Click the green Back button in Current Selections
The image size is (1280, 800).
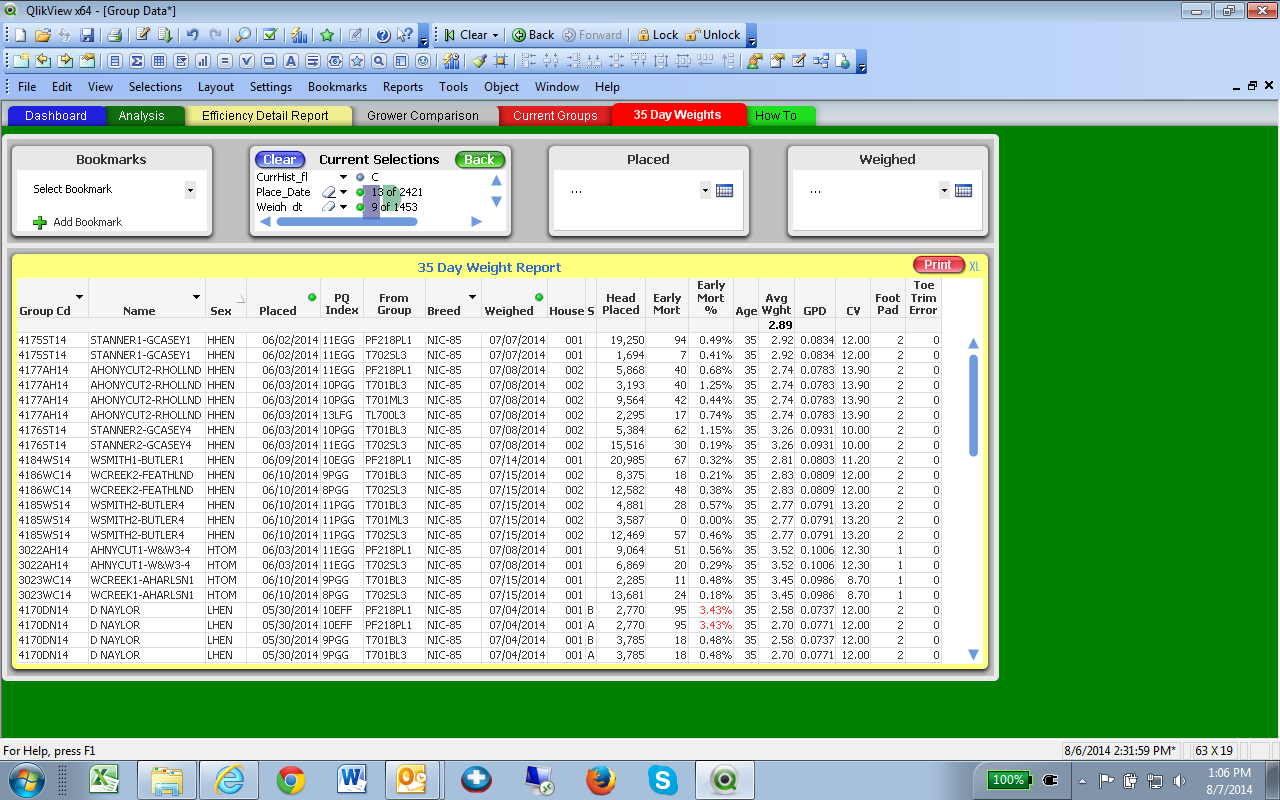[480, 160]
